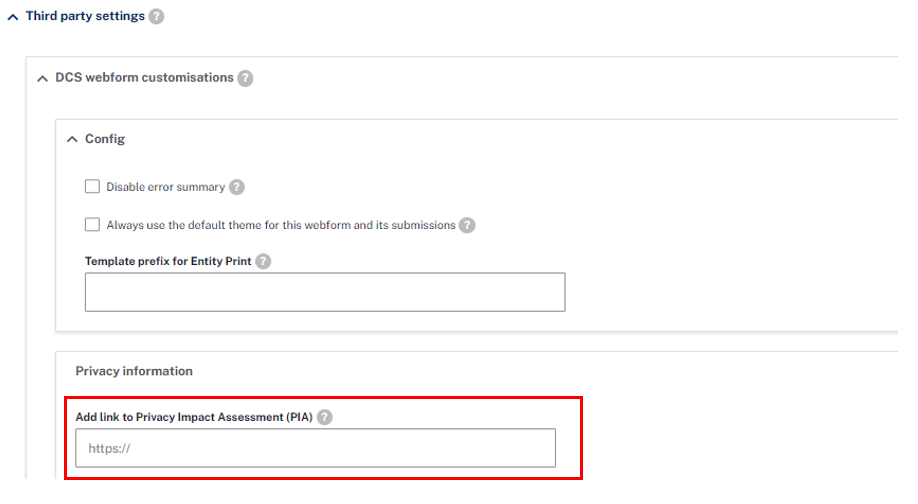Click the Always use the default theme label text
The image size is (918, 504).
(281, 225)
